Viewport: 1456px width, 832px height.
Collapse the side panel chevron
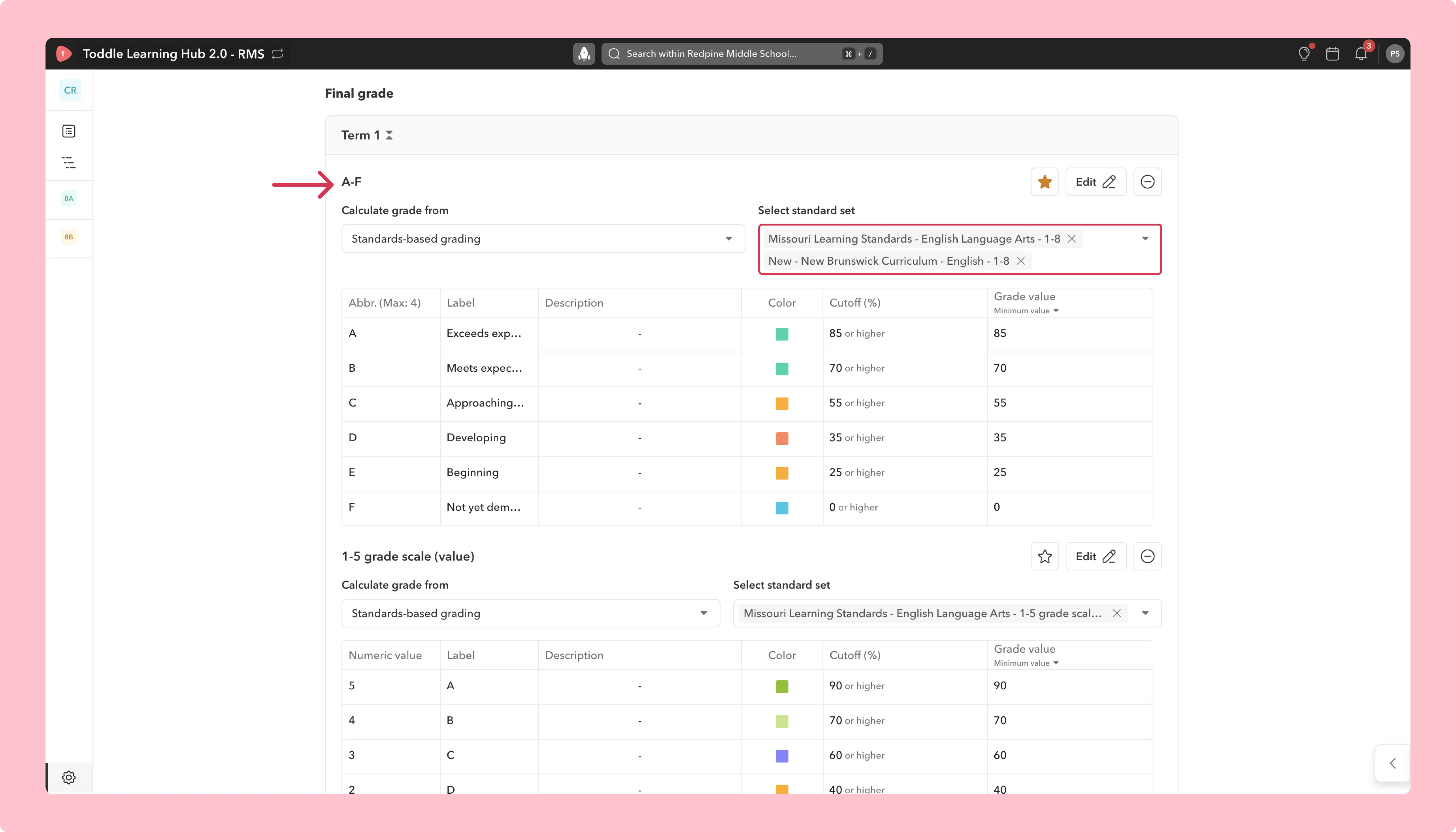click(x=1392, y=764)
